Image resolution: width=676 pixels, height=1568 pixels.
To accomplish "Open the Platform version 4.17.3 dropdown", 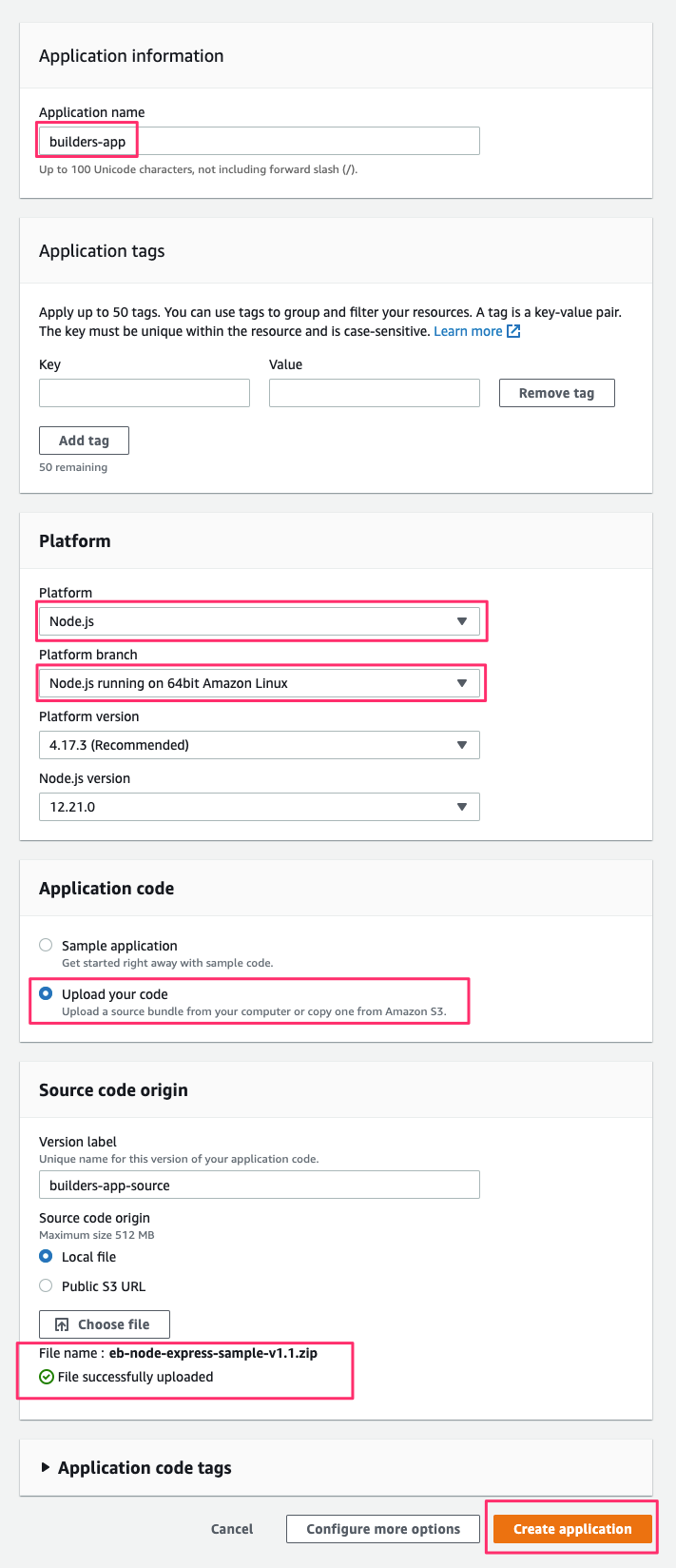I will 260,745.
